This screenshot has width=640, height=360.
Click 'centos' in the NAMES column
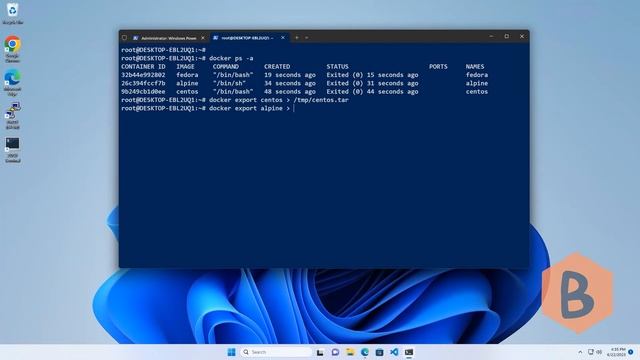477,92
